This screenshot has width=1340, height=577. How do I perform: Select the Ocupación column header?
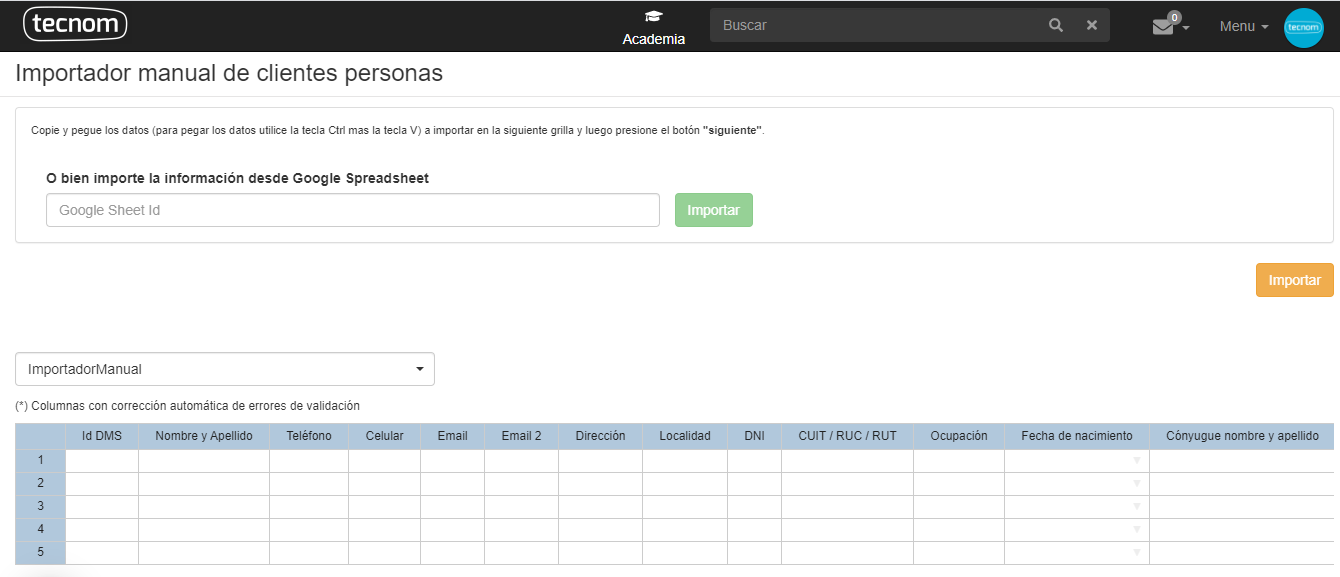[x=959, y=436]
